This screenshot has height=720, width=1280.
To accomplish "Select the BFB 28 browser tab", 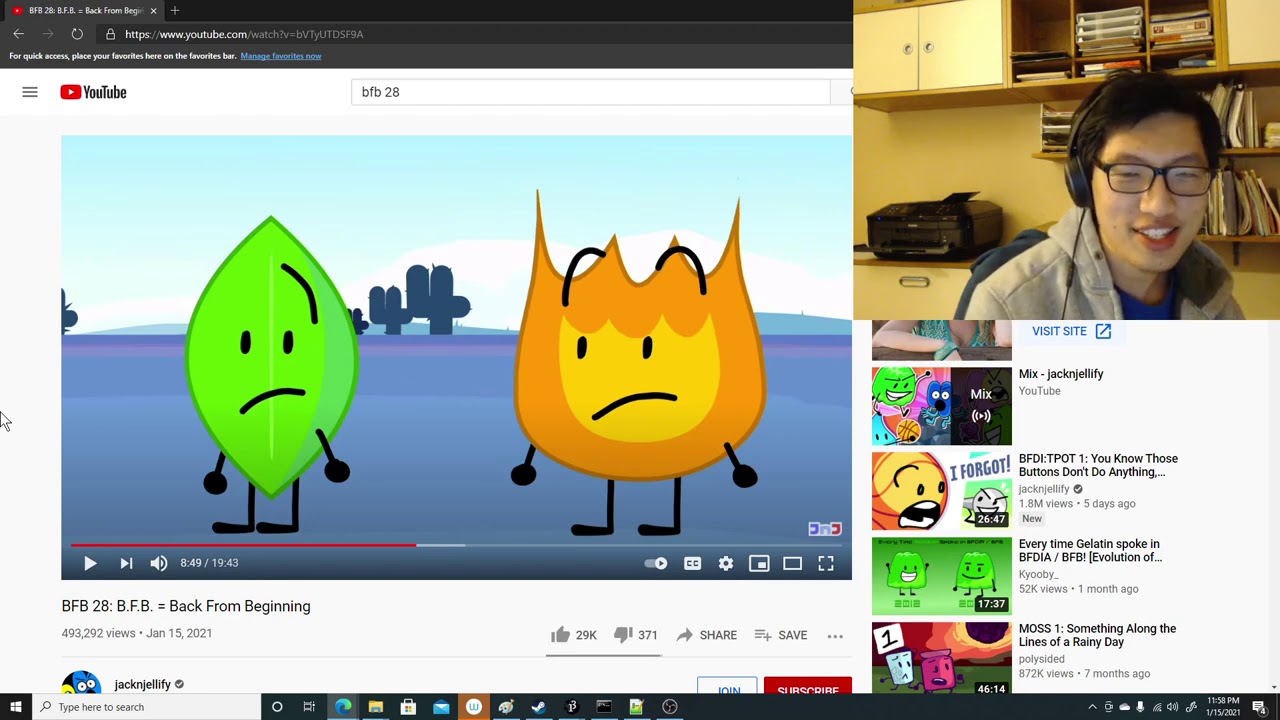I will coord(84,10).
